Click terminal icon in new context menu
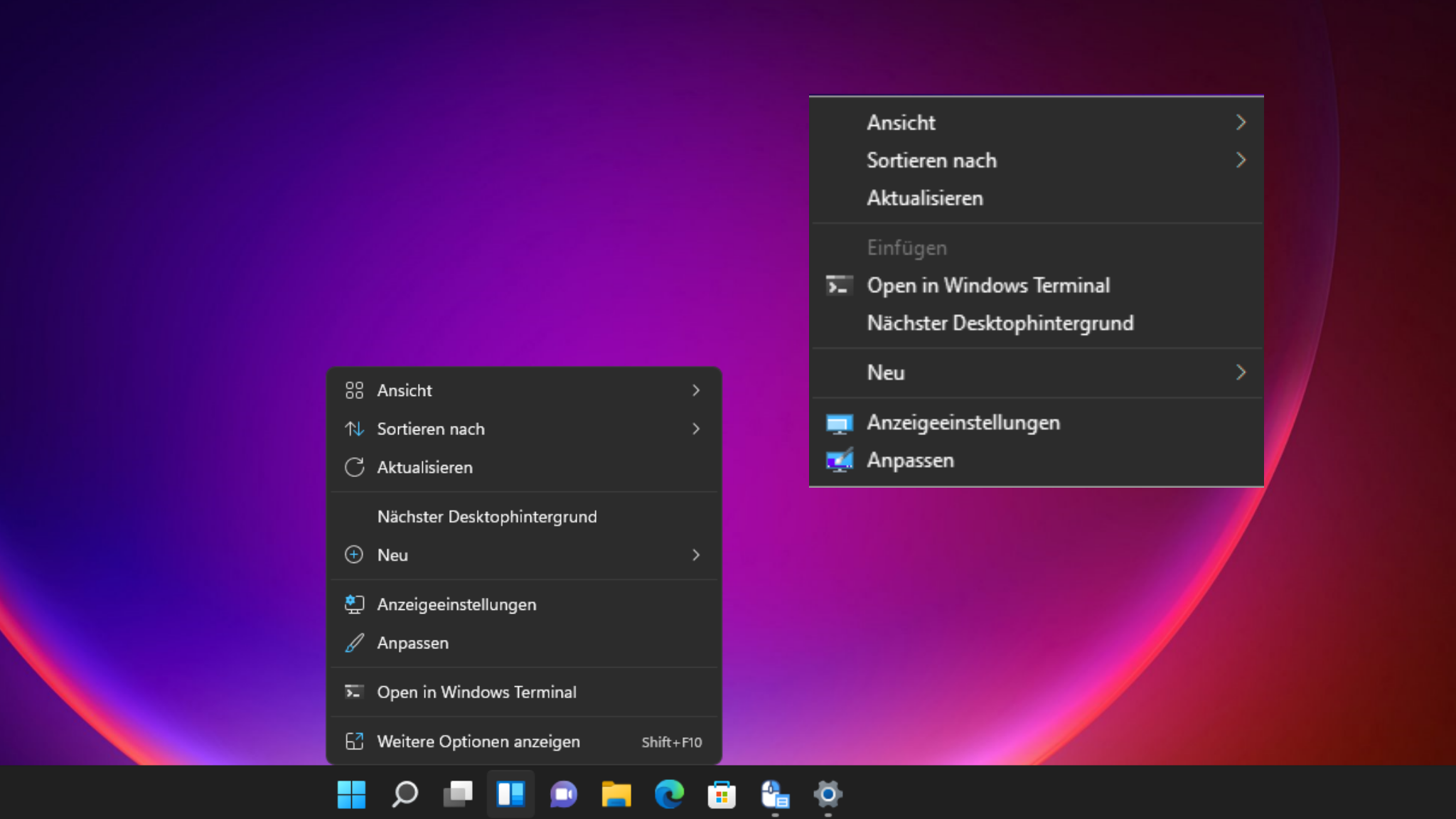 354,692
